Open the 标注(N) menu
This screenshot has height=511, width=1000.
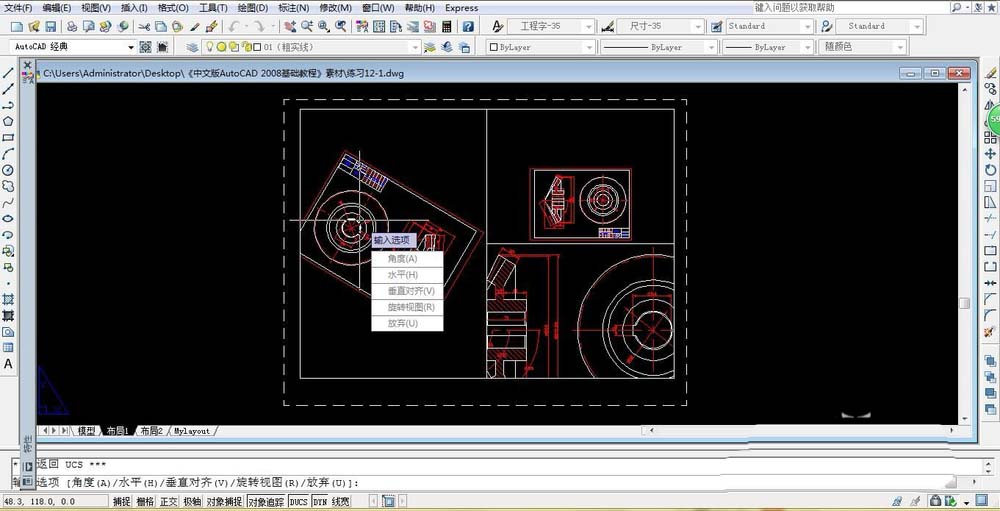coord(293,8)
